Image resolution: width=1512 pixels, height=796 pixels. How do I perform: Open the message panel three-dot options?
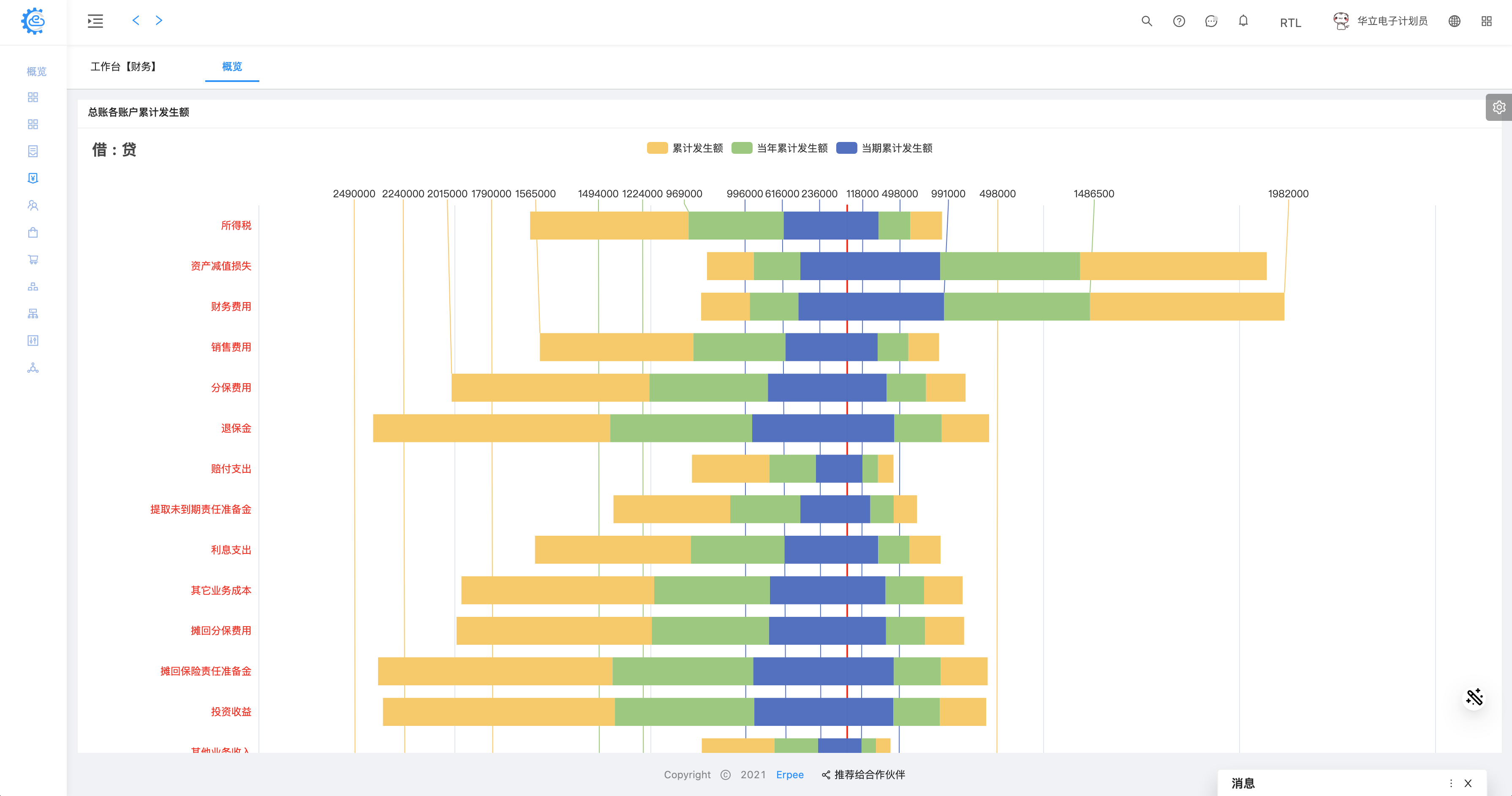pos(1451,783)
